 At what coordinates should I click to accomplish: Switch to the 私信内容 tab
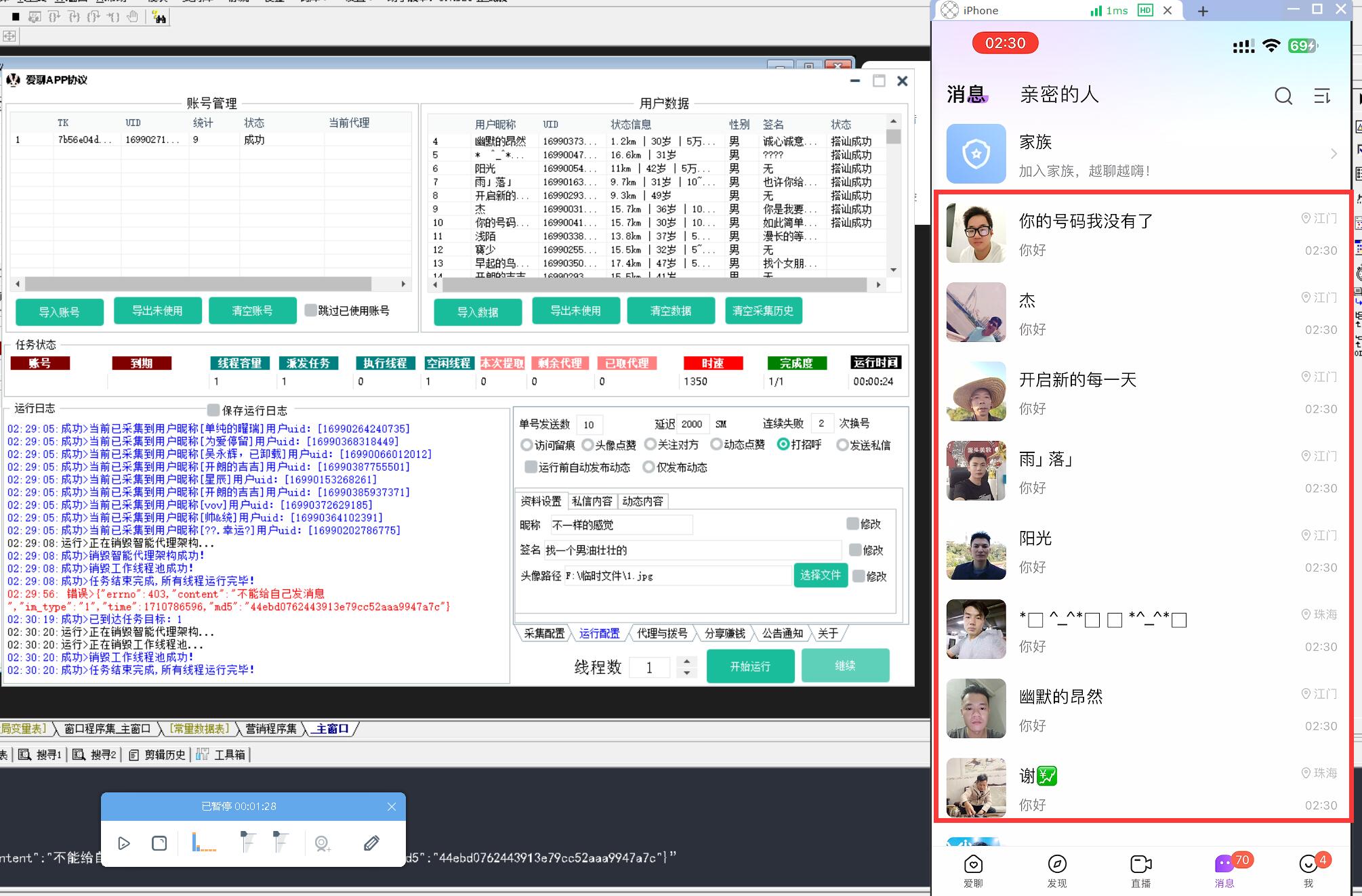coord(592,501)
